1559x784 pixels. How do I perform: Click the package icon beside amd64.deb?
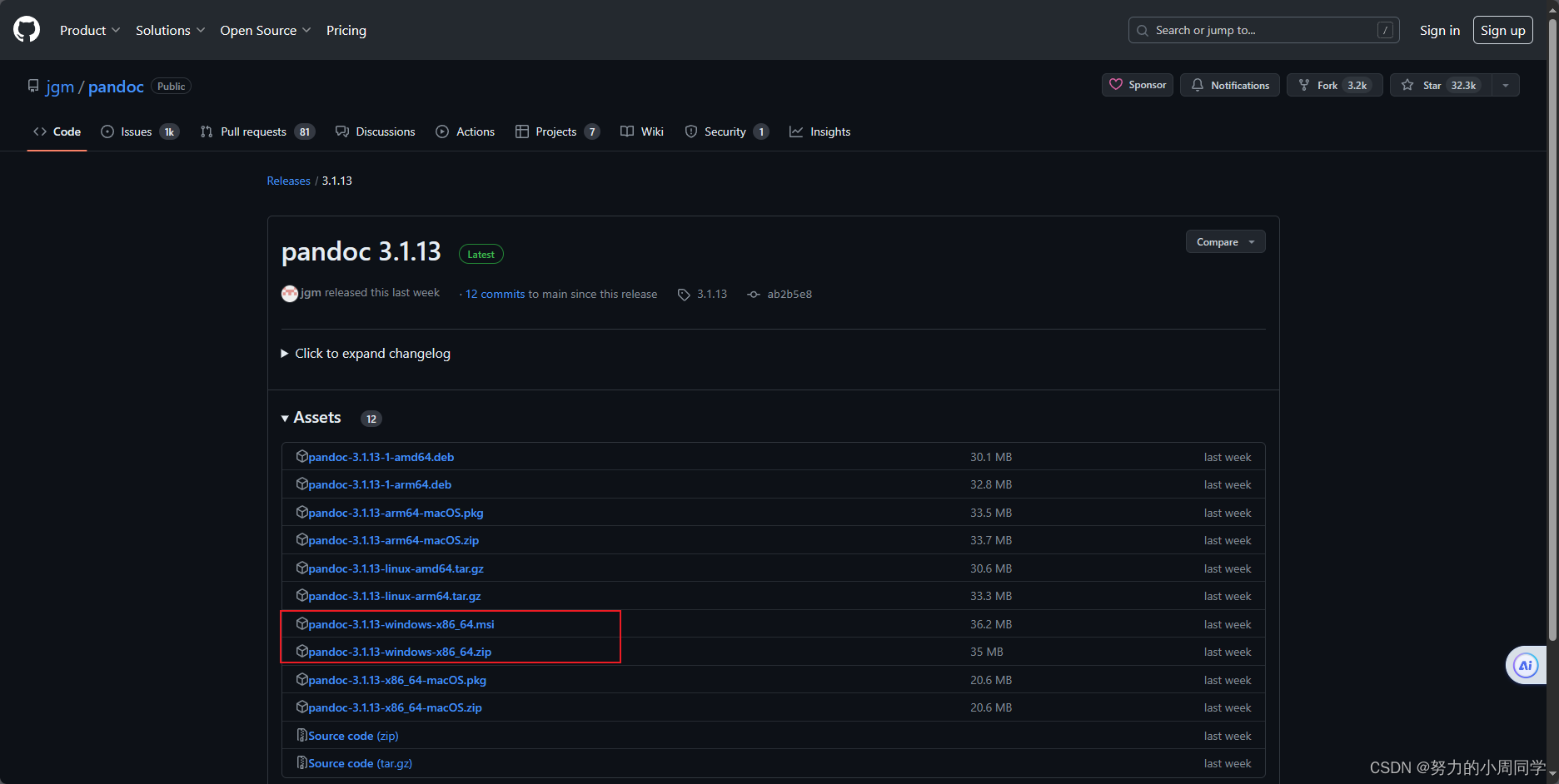click(x=302, y=456)
